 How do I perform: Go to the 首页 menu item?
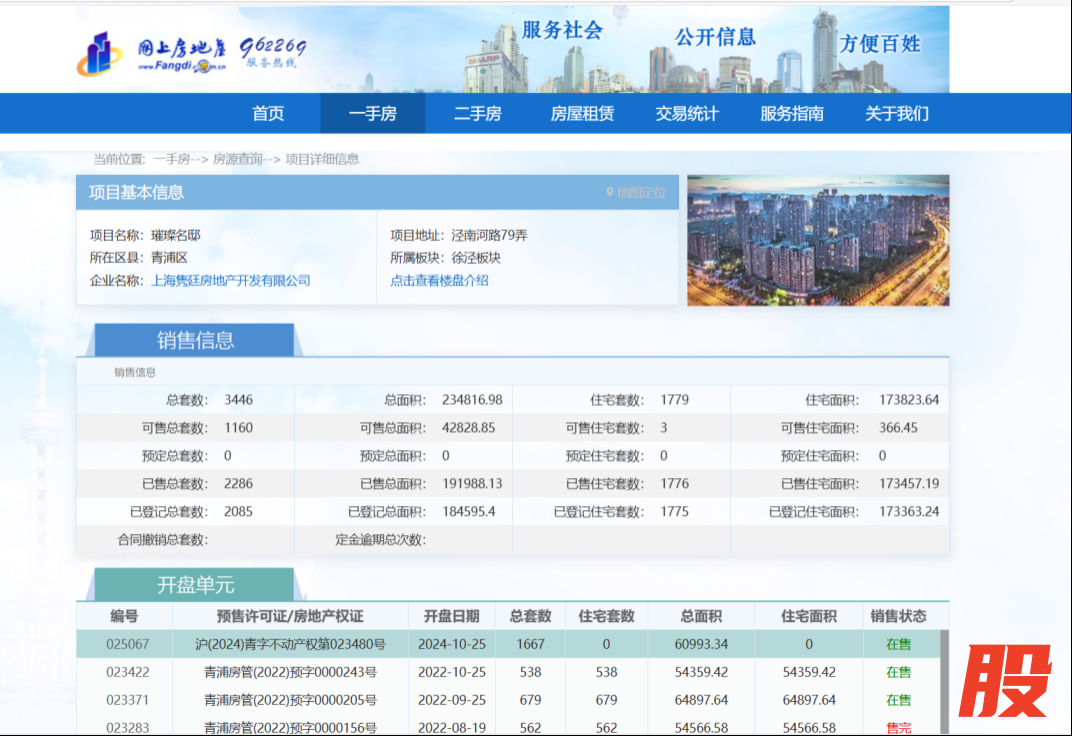(266, 113)
